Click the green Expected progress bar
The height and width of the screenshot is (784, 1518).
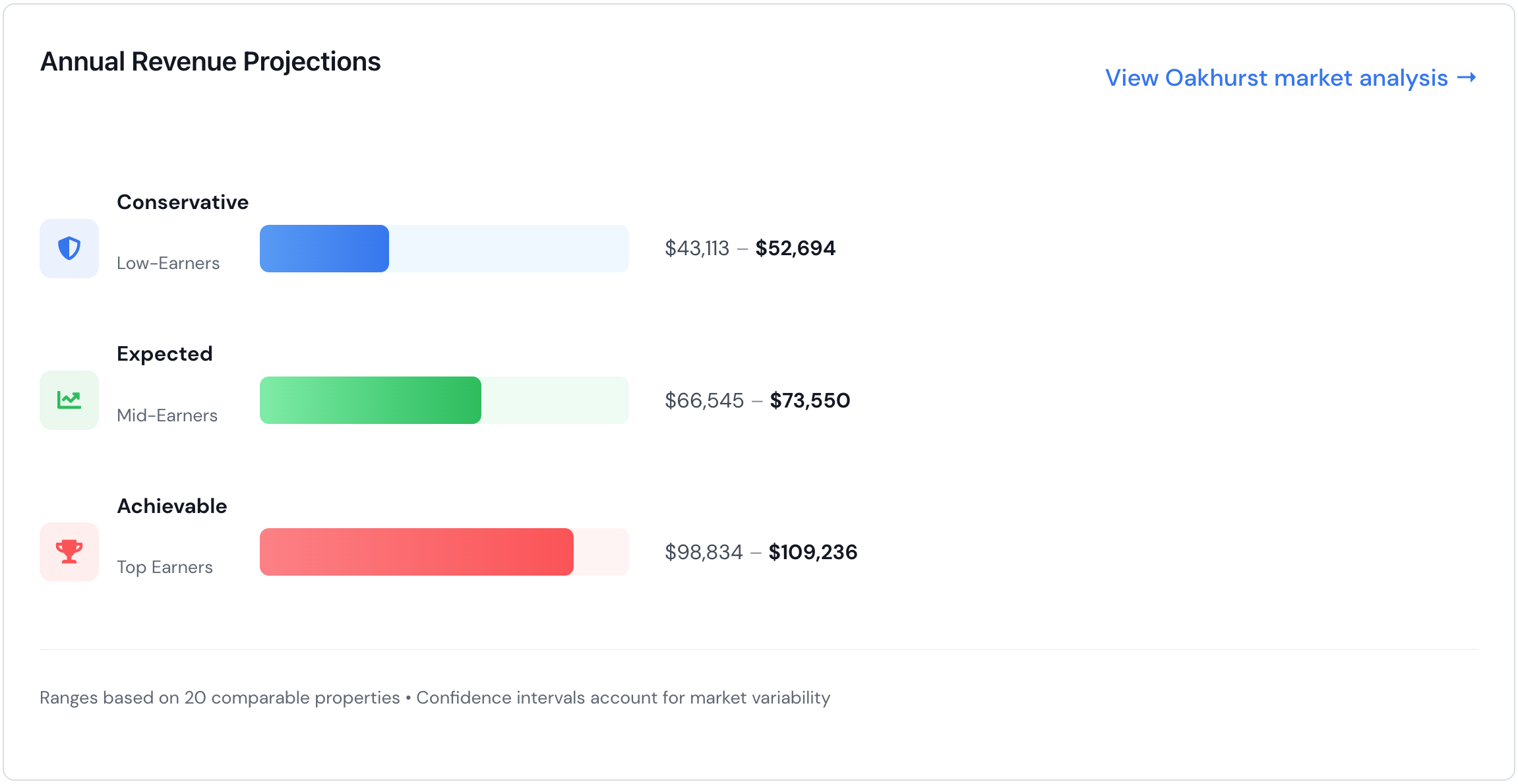click(x=371, y=400)
